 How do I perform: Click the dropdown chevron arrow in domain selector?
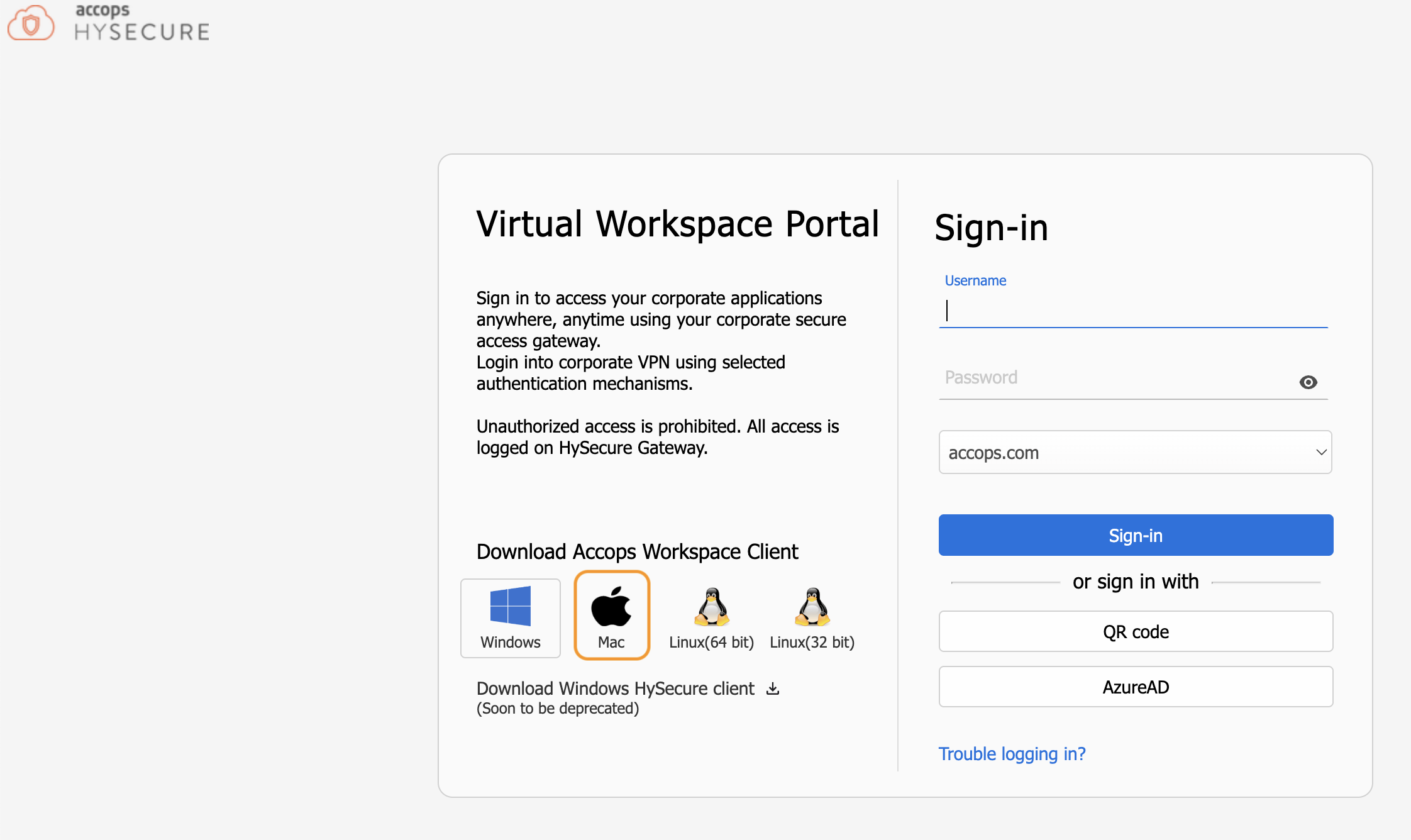coord(1321,452)
